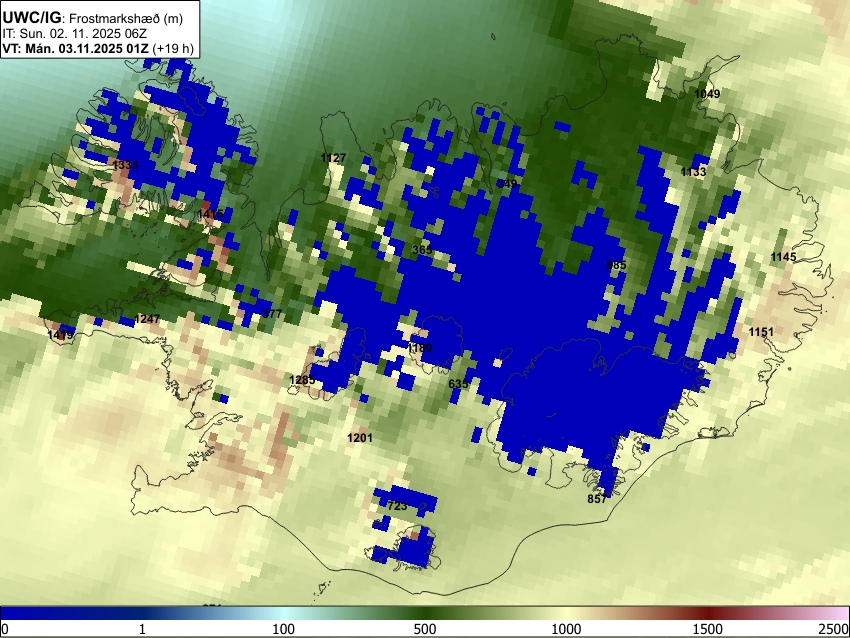Image resolution: width=850 pixels, height=638 pixels.
Task: Click the 500 tick on the color scale
Action: pos(425,629)
